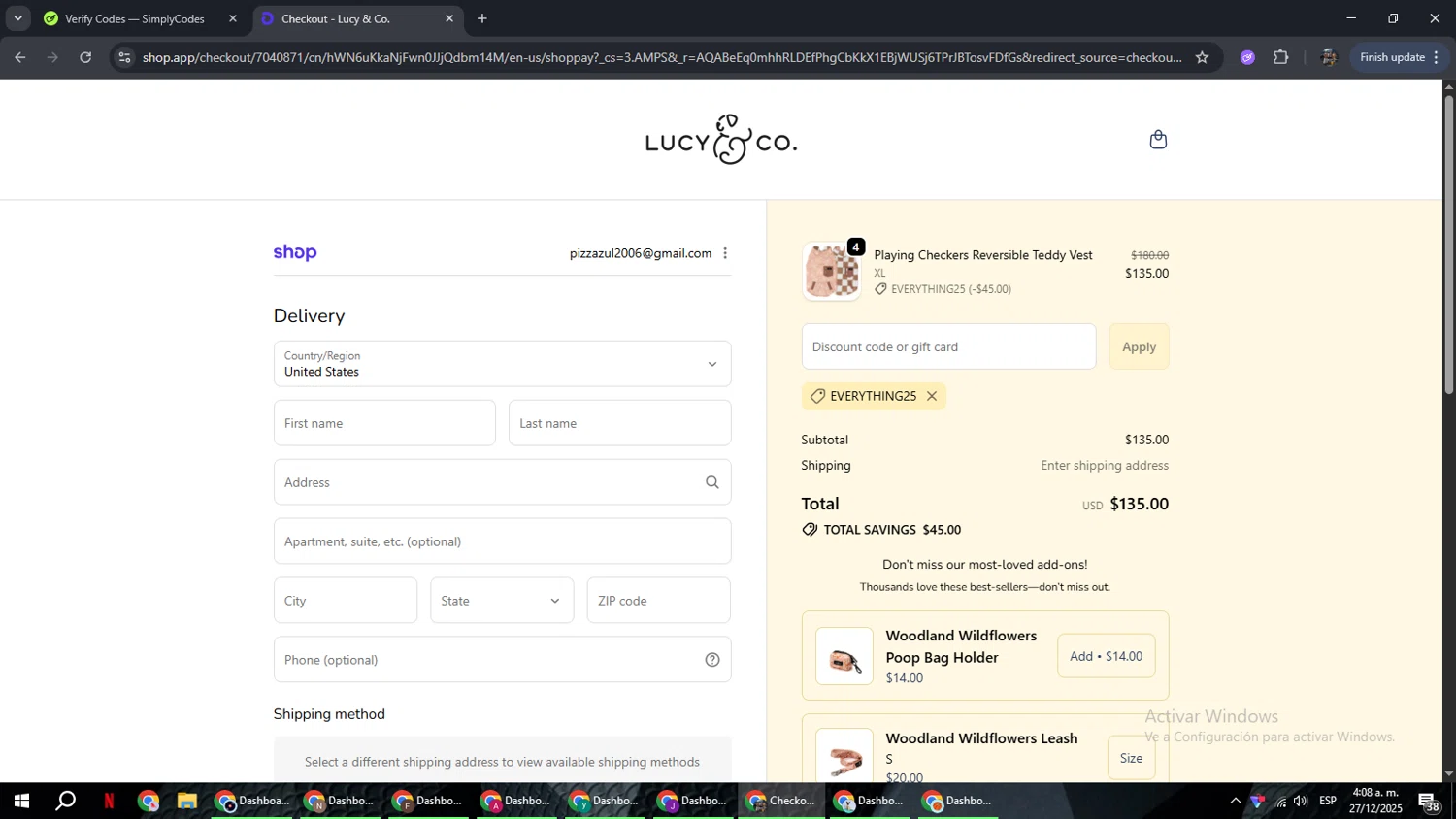Open Windows search on the taskbar
Viewport: 1456px width, 819px height.
[65, 801]
